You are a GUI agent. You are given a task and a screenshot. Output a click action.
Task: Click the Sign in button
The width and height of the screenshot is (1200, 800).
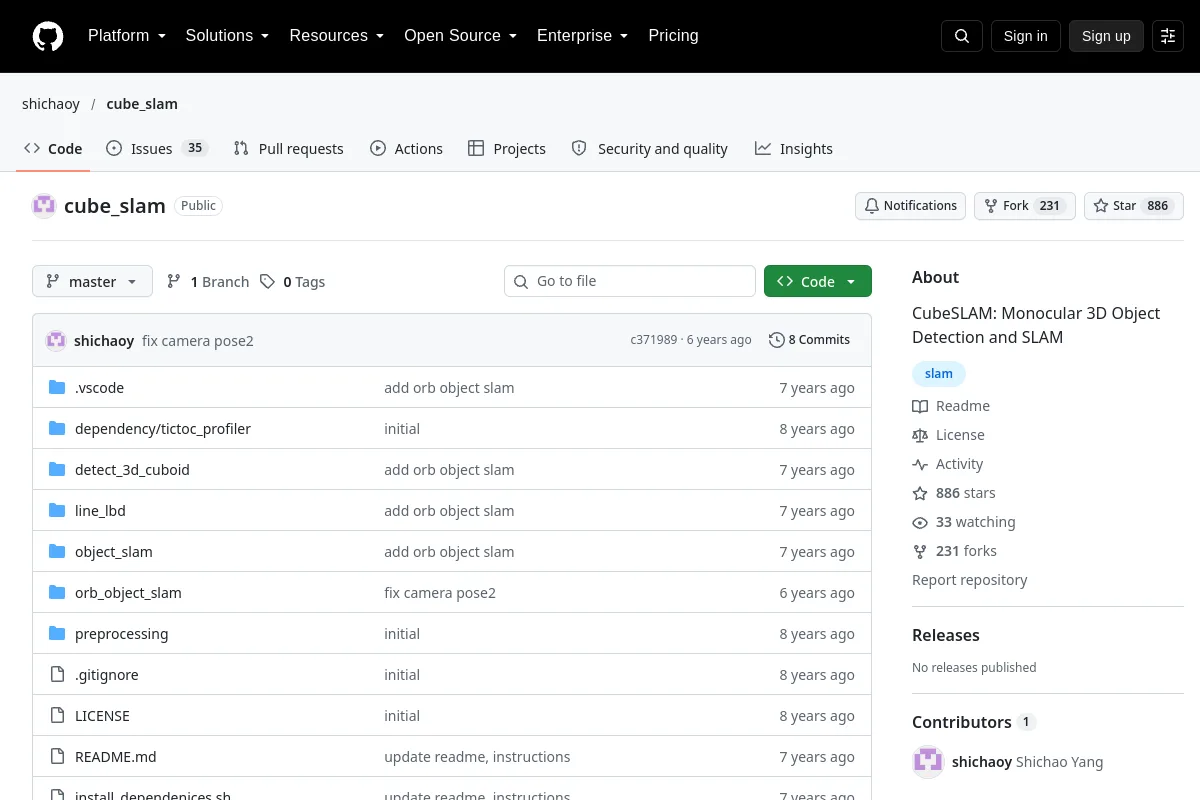[1026, 36]
